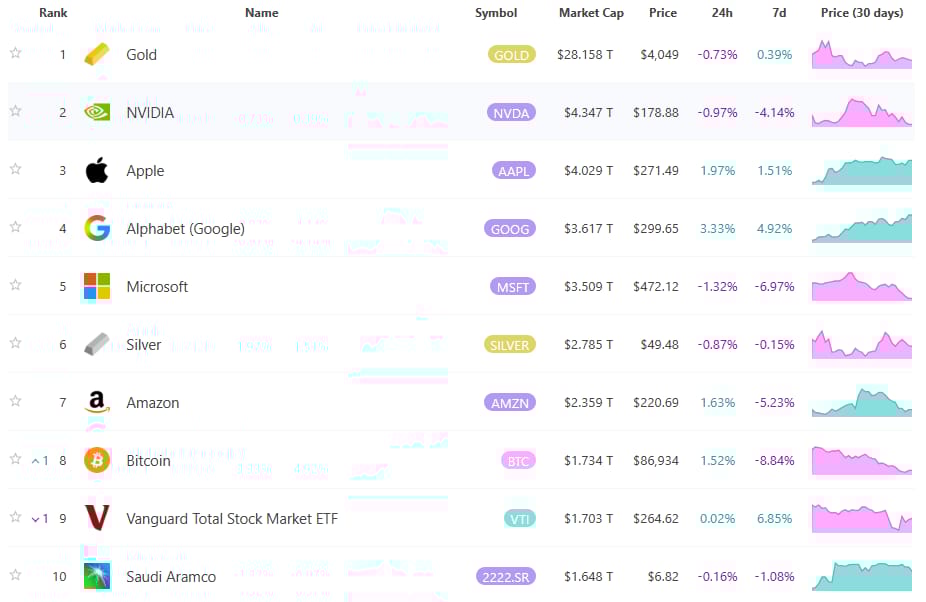This screenshot has height=602, width=926.
Task: Click the rank-up arrow beside Bitcoin
Action: pos(36,460)
